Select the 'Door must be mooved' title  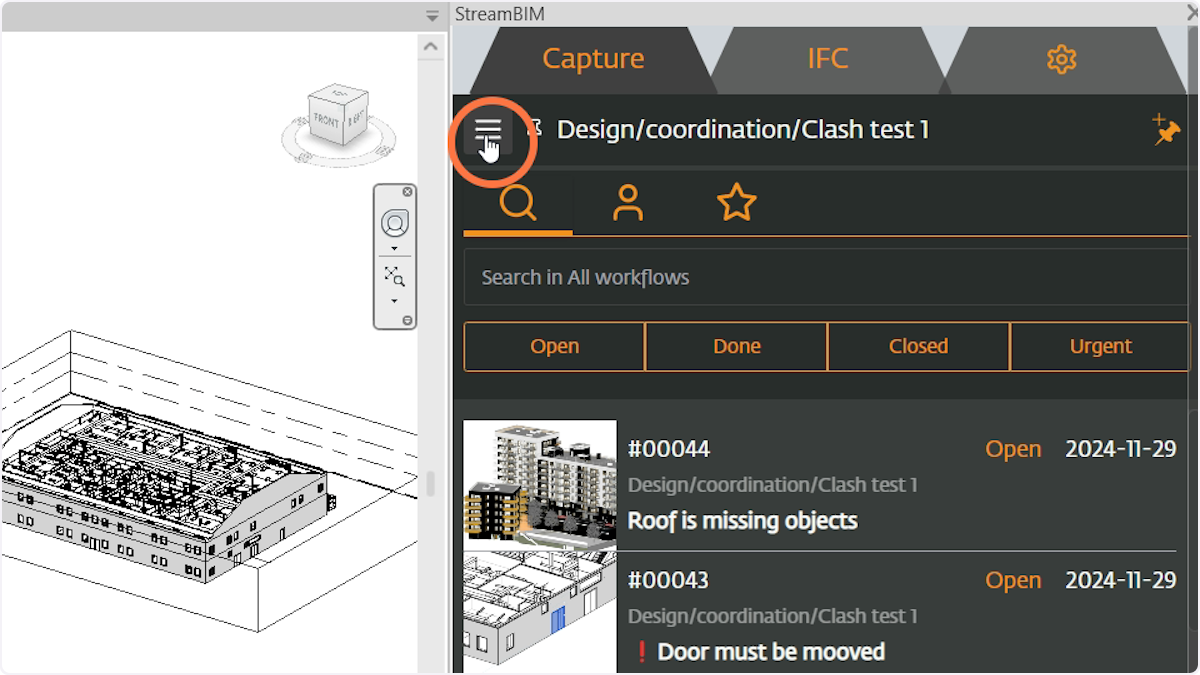click(x=771, y=652)
